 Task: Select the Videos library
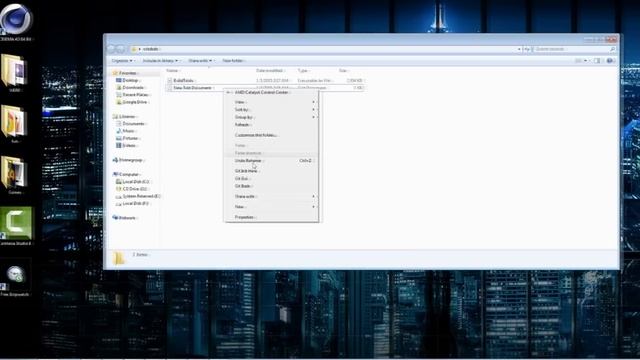pyautogui.click(x=127, y=145)
